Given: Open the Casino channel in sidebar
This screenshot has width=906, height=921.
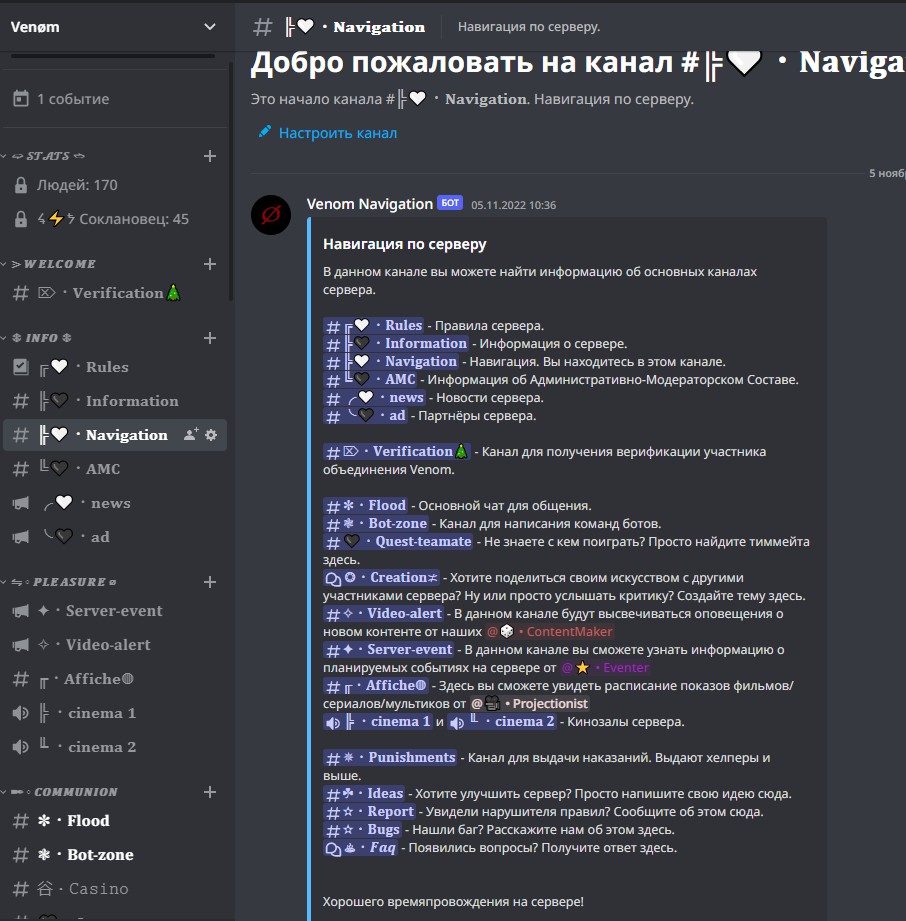Looking at the screenshot, I should point(115,889).
